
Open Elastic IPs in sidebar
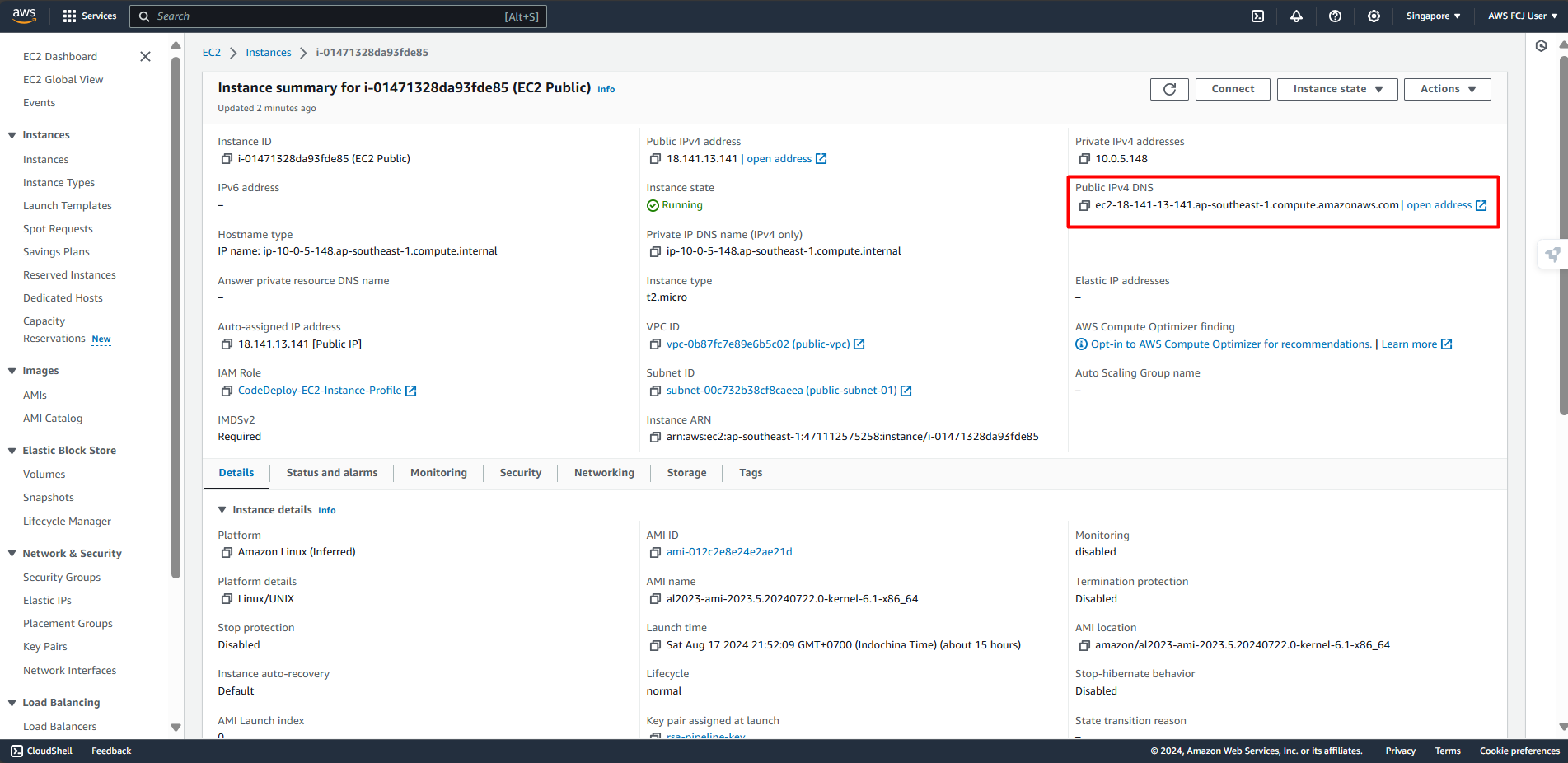pyautogui.click(x=47, y=601)
